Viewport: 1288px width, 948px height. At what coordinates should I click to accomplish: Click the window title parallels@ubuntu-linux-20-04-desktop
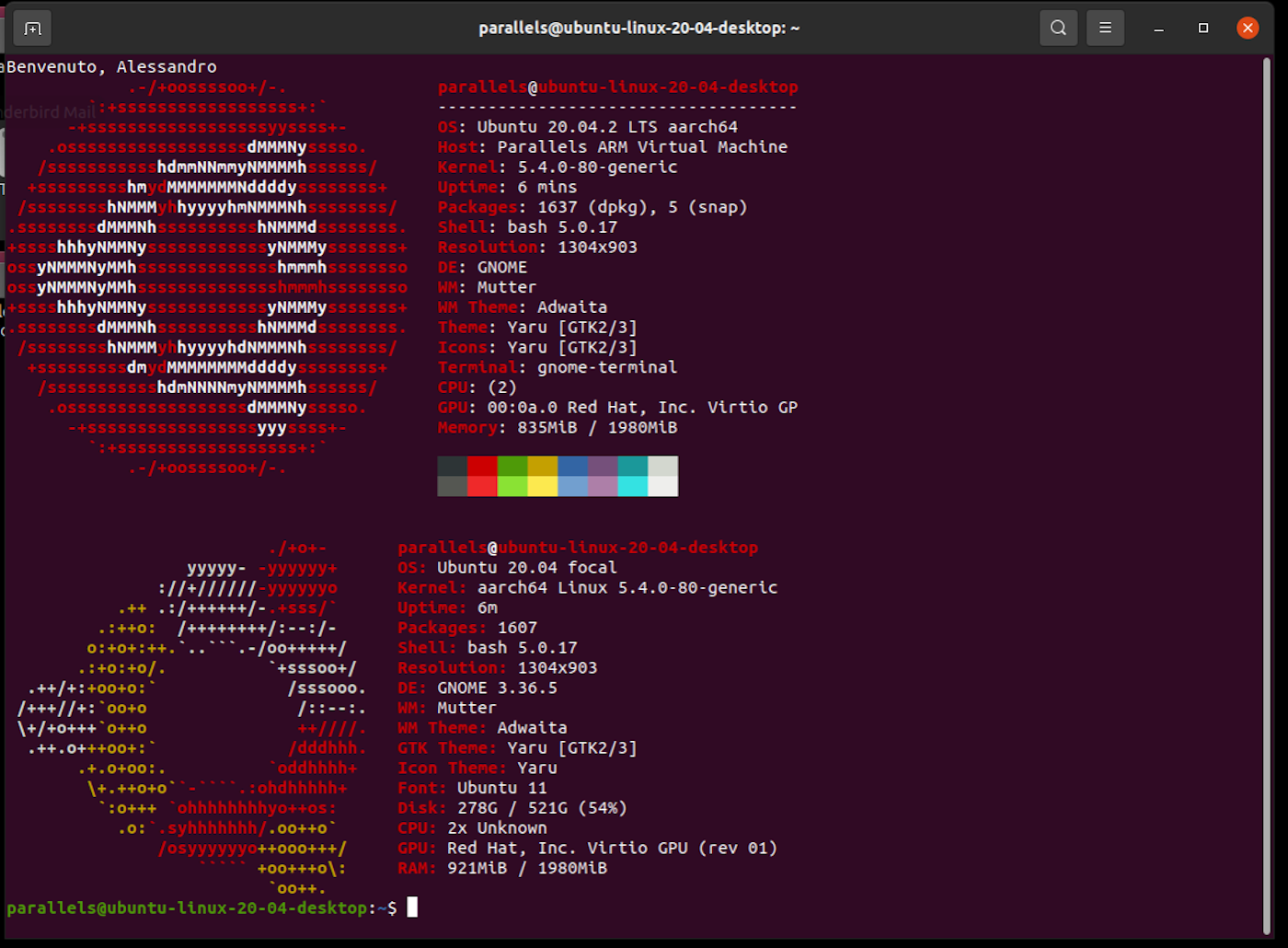638,28
